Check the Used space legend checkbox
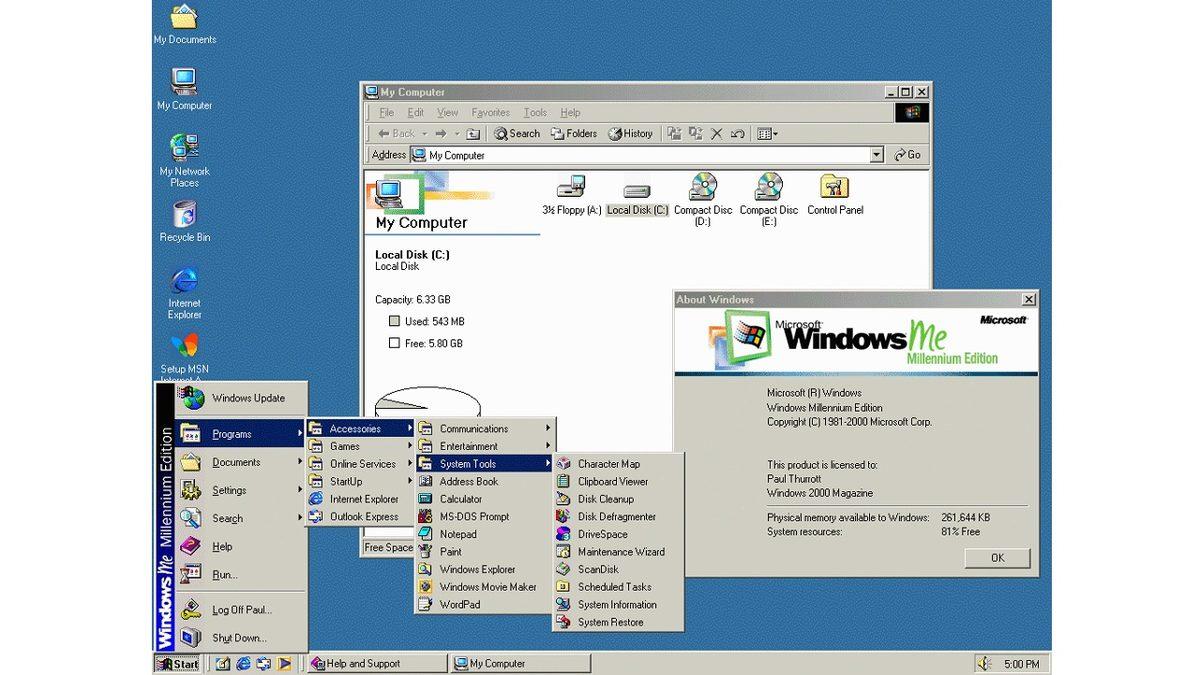The width and height of the screenshot is (1200, 675). coord(395,320)
